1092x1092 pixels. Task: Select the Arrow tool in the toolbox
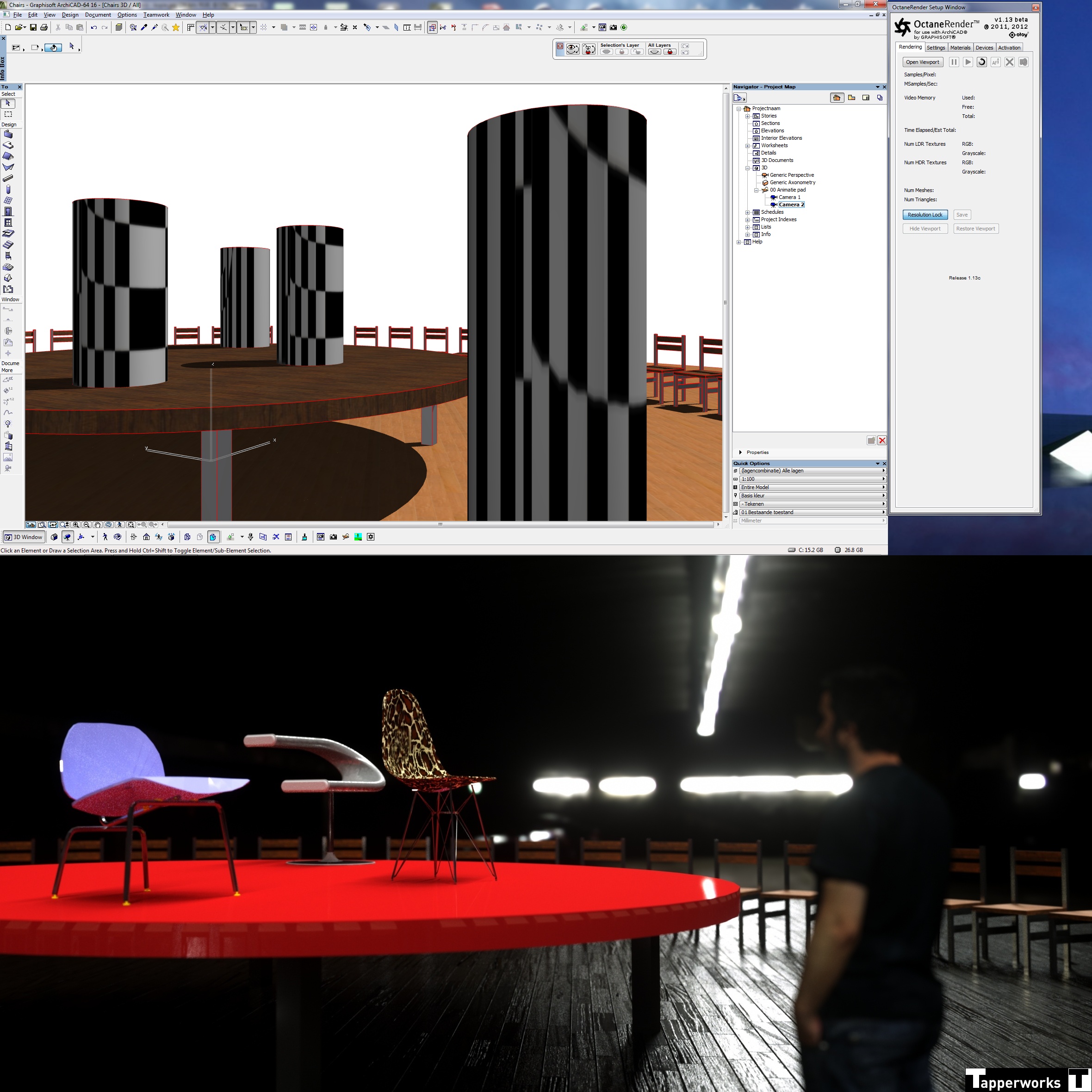(x=8, y=104)
